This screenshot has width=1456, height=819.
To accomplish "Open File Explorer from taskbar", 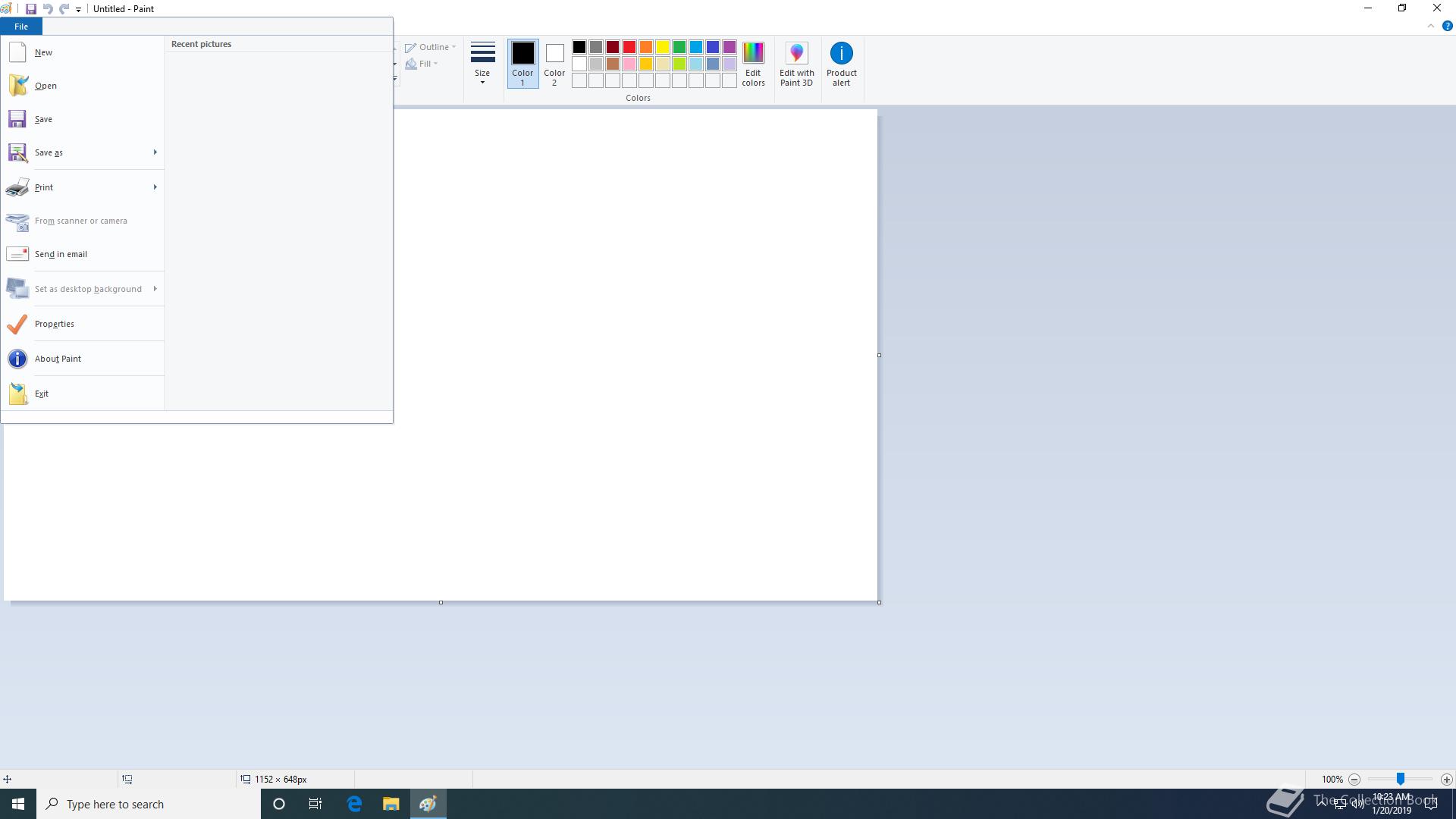I will point(391,804).
